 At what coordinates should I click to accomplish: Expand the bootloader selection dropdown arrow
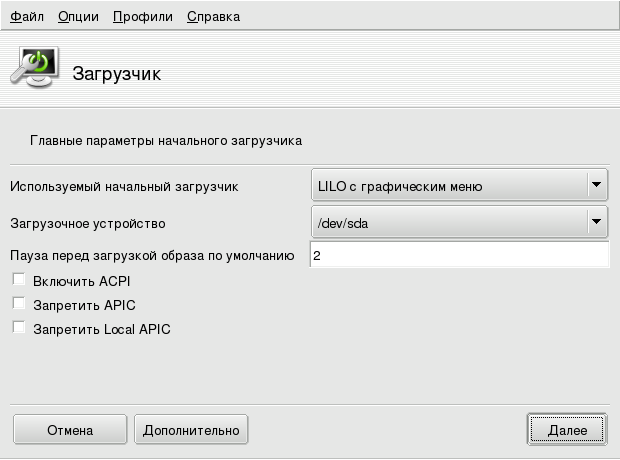click(x=596, y=185)
